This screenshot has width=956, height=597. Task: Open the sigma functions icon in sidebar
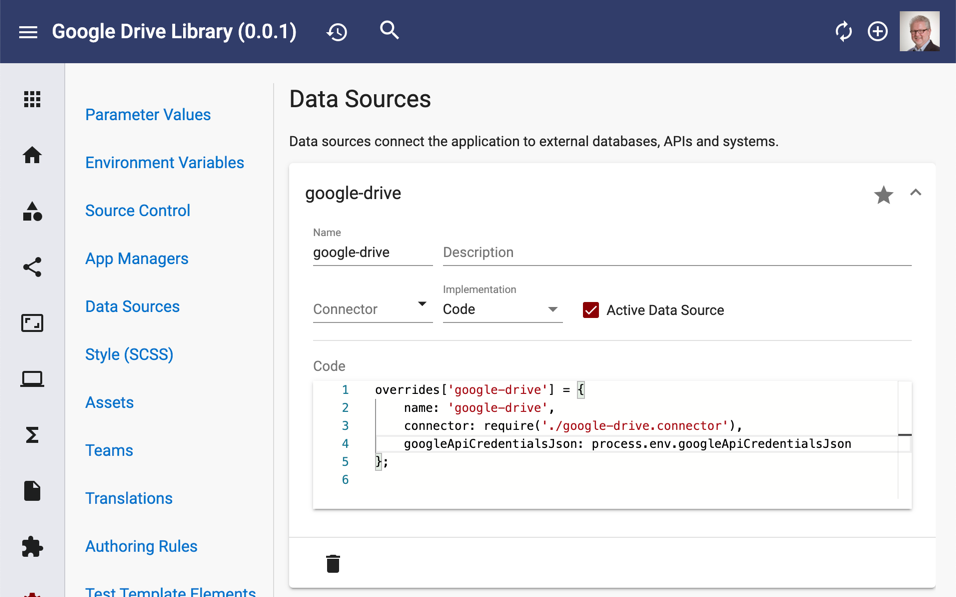[x=32, y=435]
